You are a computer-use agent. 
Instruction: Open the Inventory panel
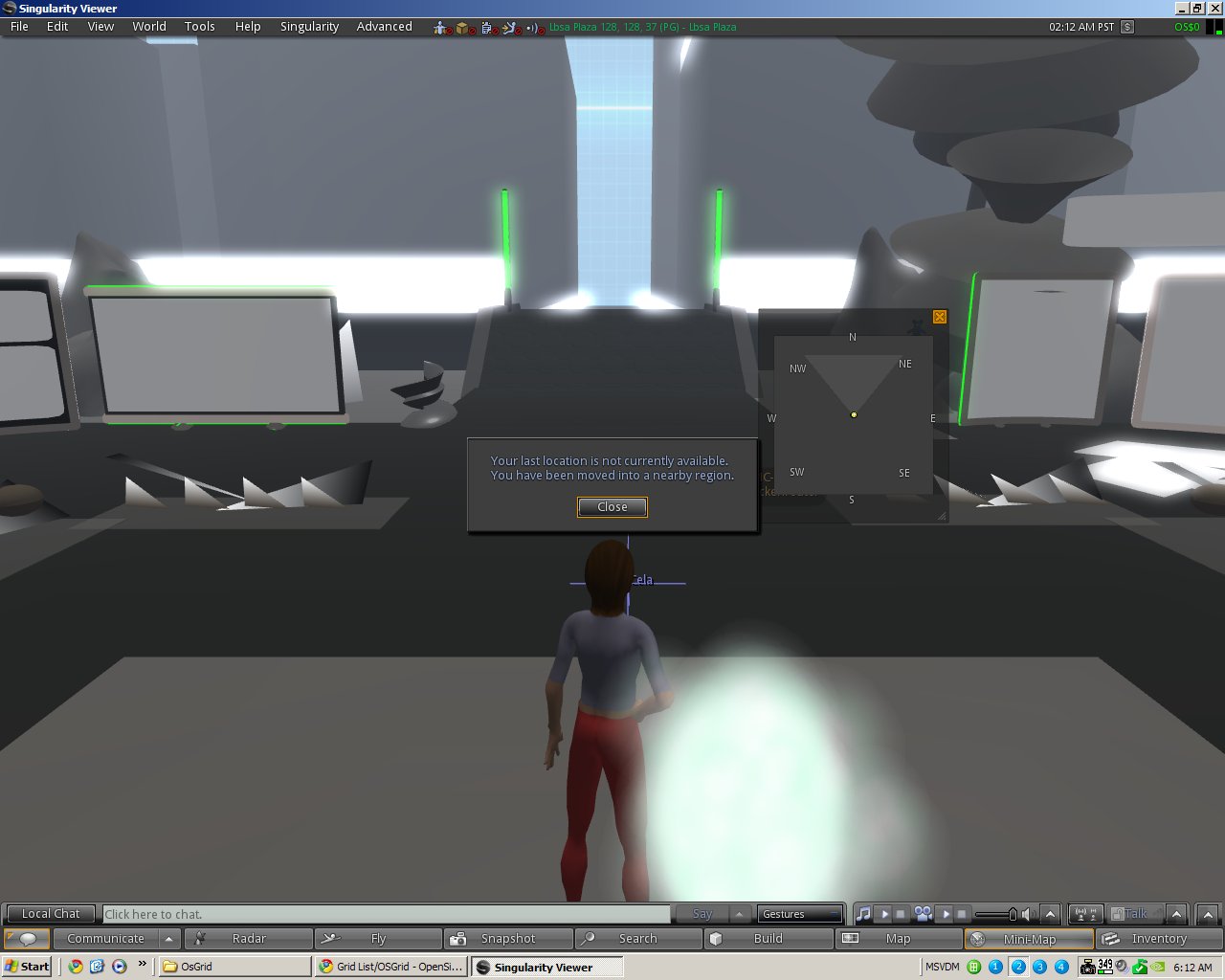pyautogui.click(x=1158, y=938)
